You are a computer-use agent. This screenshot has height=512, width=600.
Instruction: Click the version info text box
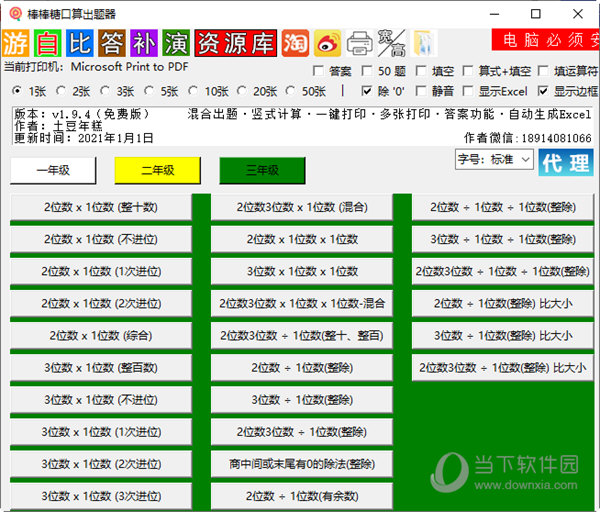(x=300, y=125)
